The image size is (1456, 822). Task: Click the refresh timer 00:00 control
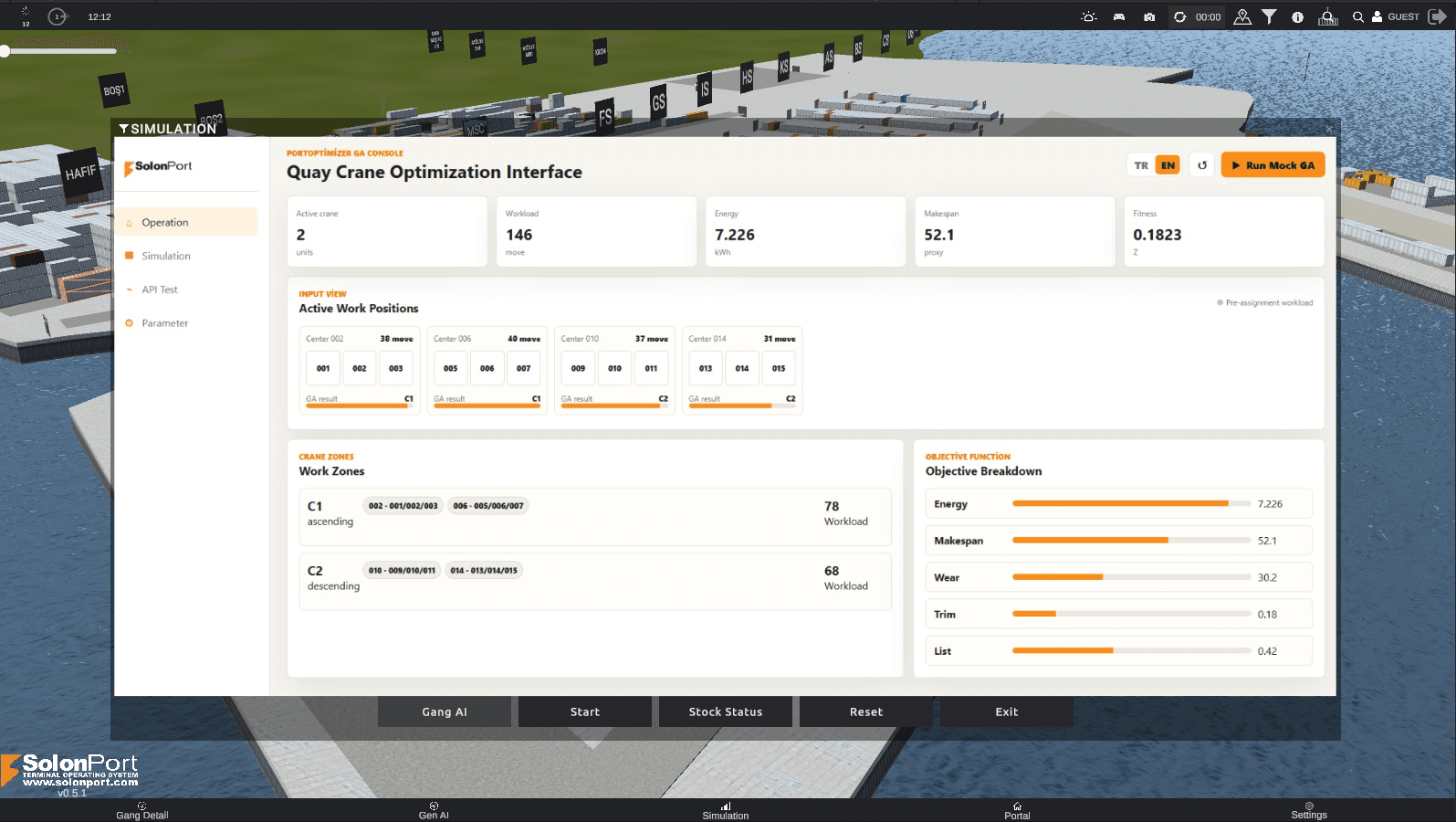[x=1198, y=16]
